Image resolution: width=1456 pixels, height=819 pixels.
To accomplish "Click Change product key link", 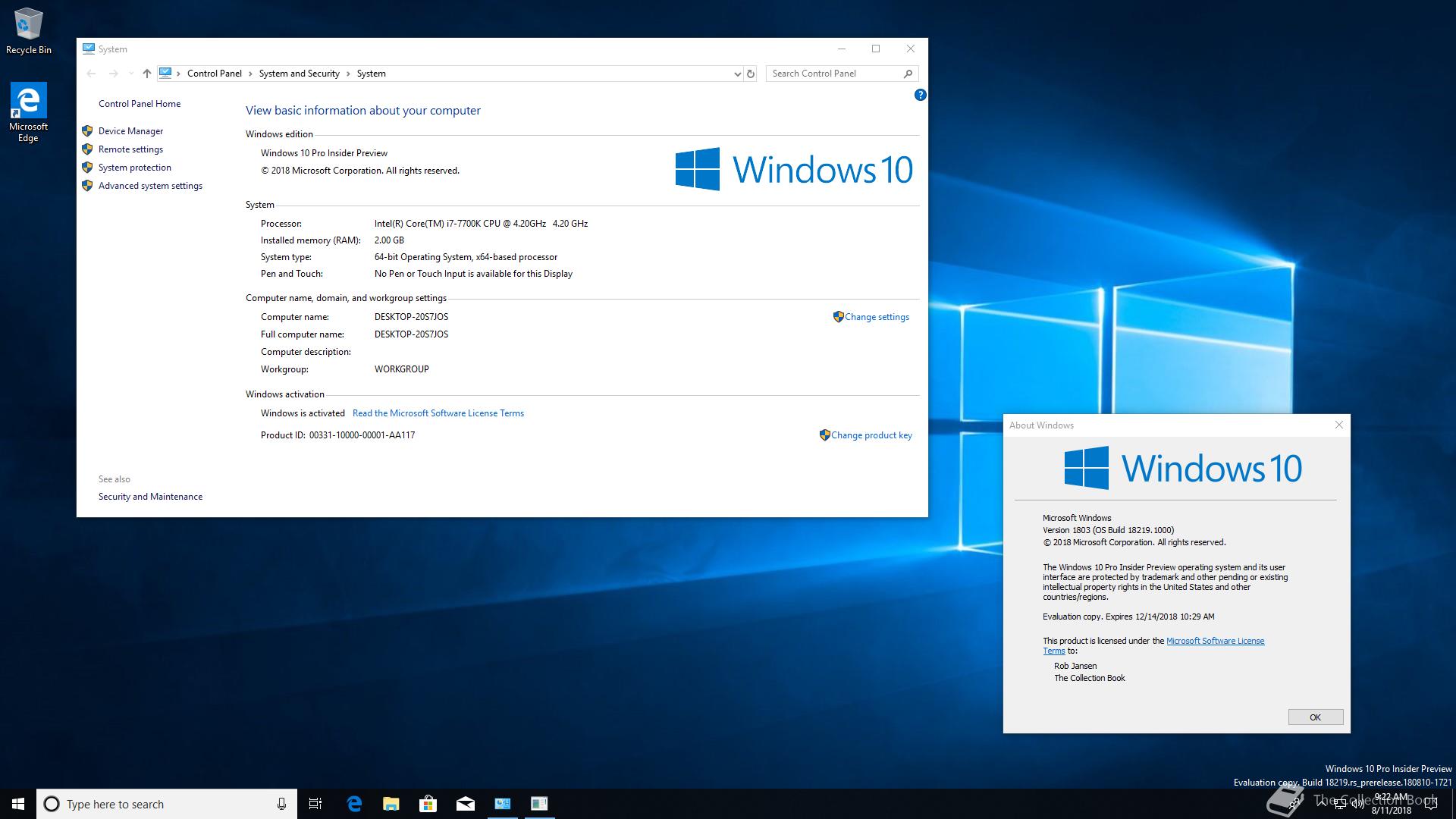I will coord(871,435).
